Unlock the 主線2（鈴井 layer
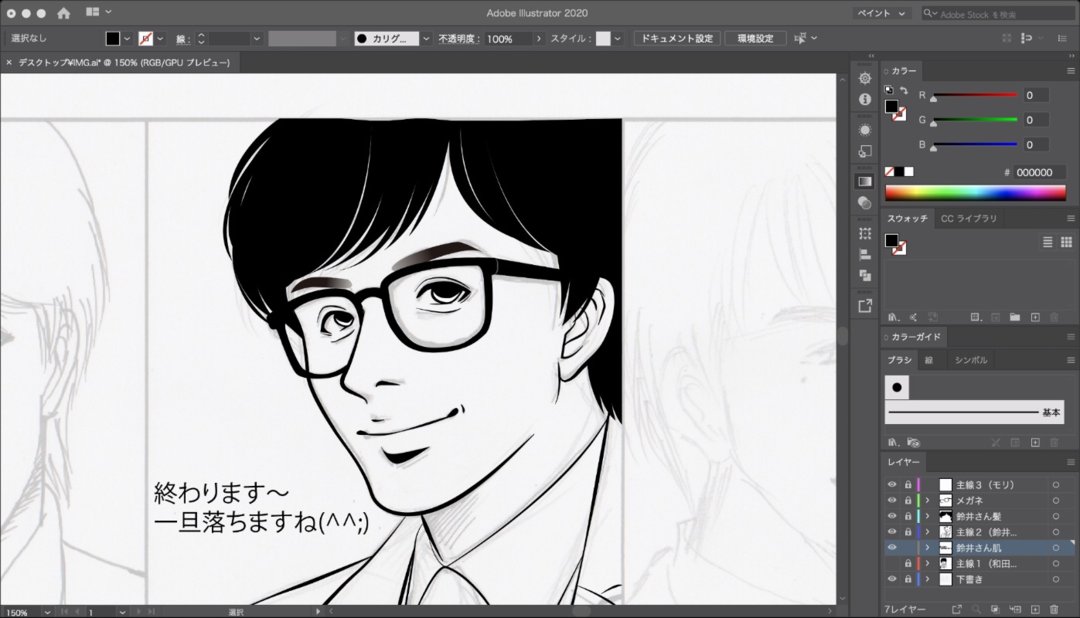 click(x=908, y=532)
